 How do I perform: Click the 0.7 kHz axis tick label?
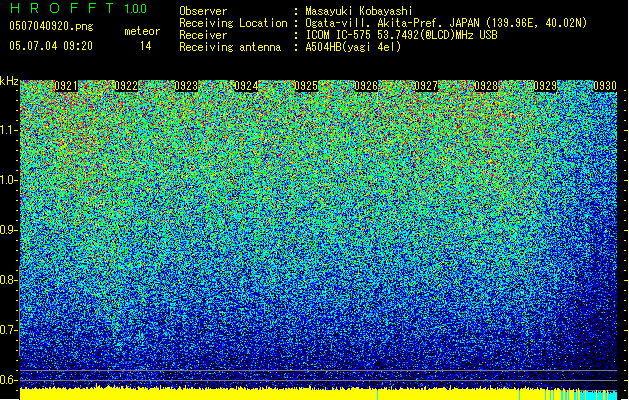[x=8, y=330]
